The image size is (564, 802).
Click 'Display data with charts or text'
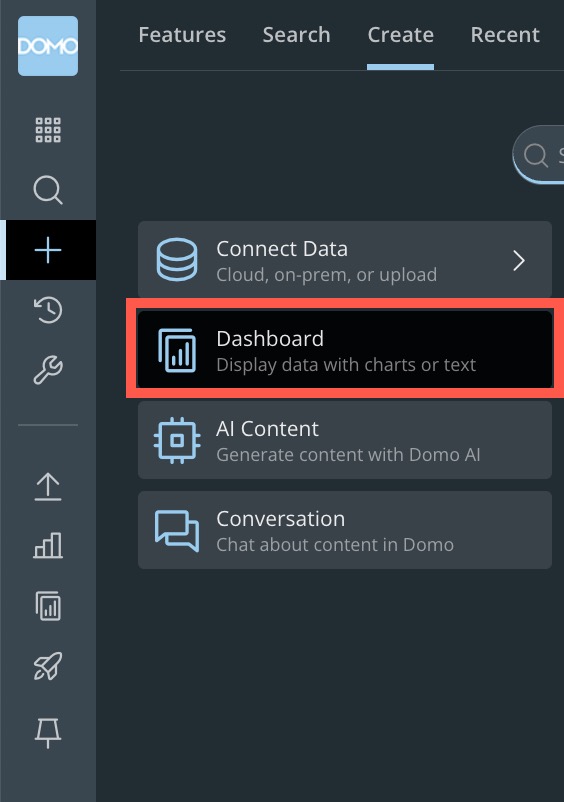click(x=346, y=365)
